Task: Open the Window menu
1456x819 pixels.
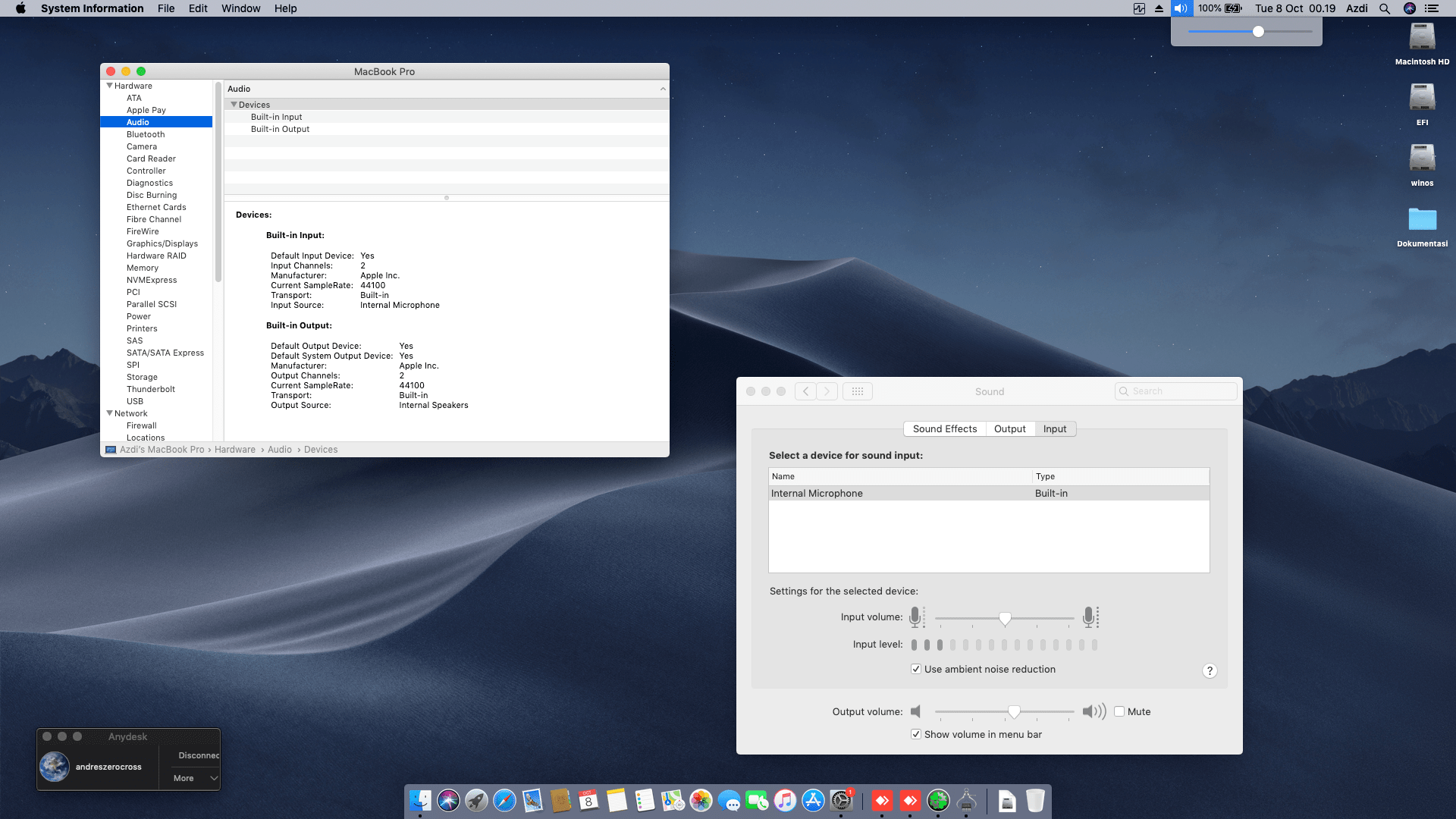Action: (x=240, y=8)
